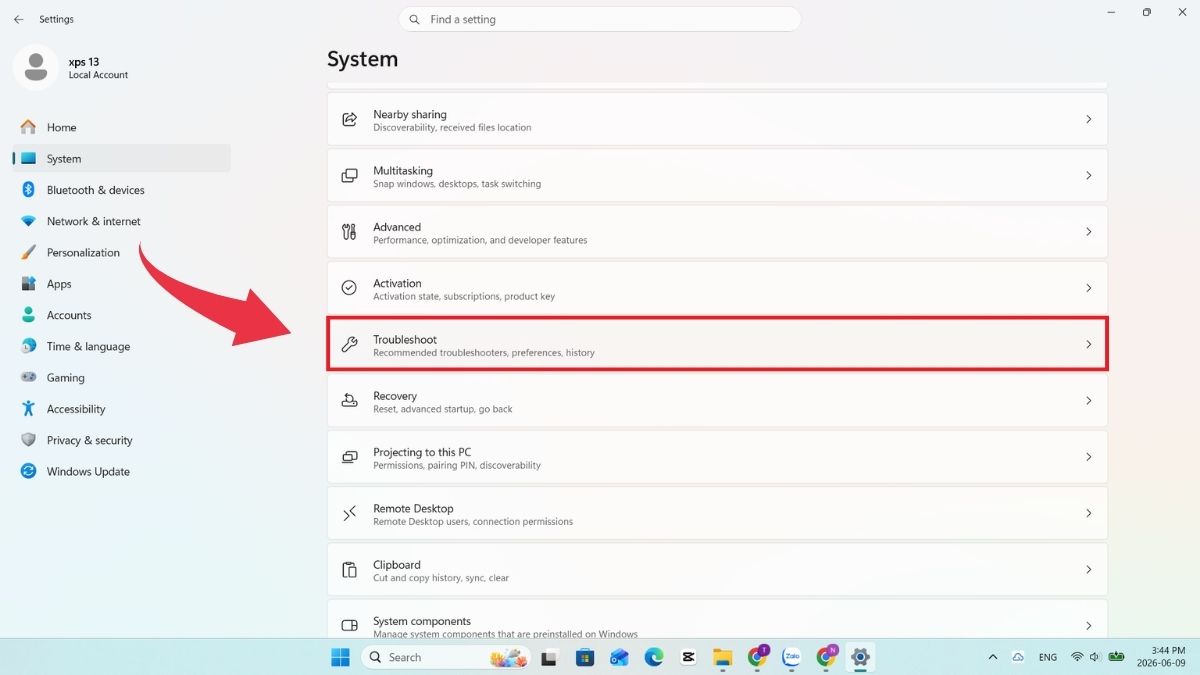Click the Recovery title text
Screen dimensions: 1200x675
[395, 396]
